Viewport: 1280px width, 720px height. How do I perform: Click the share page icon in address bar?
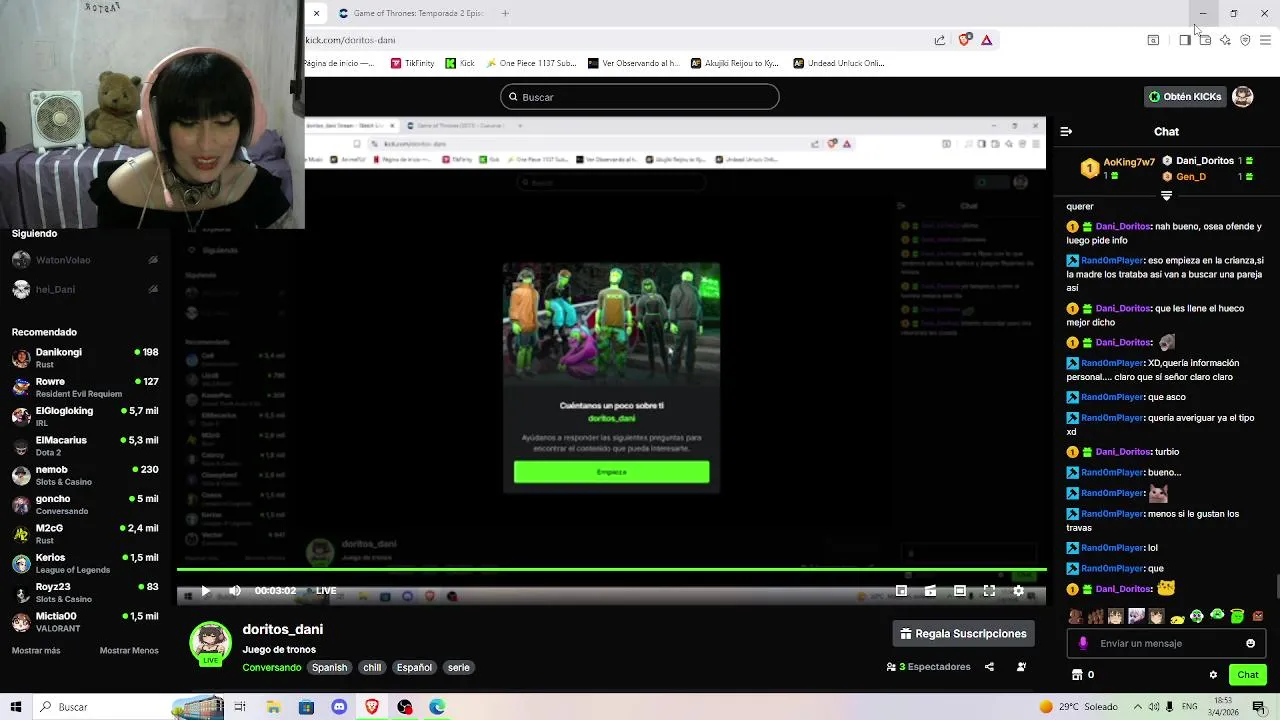tap(940, 40)
